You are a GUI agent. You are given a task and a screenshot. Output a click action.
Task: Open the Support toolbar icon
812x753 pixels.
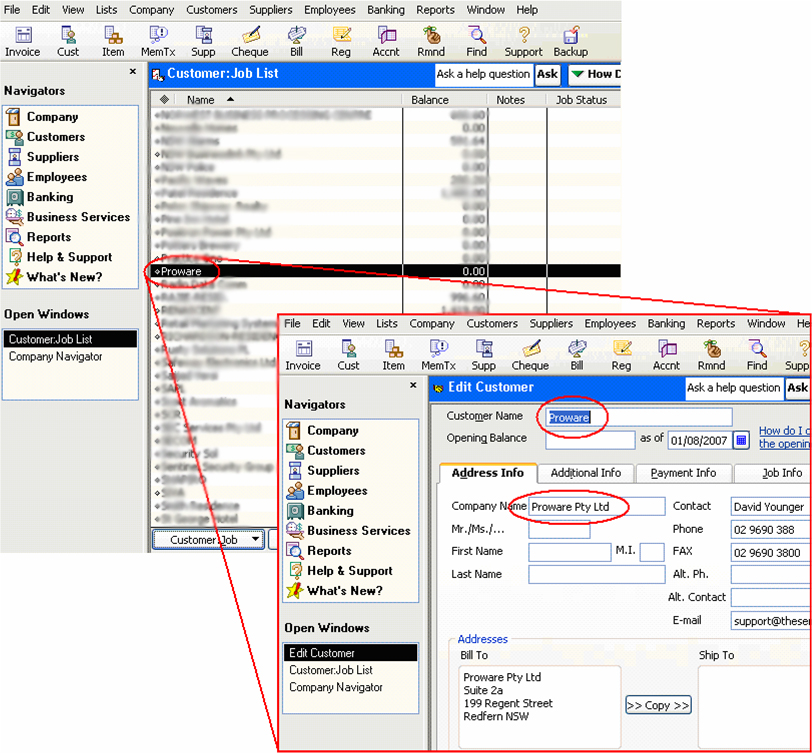(x=523, y=41)
